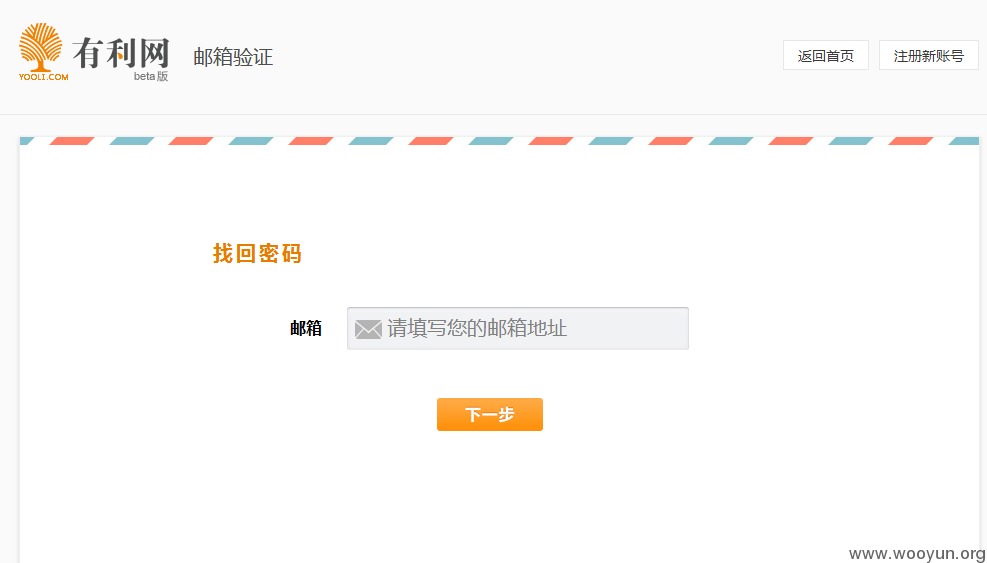Open 注册新账号 to register a new account
This screenshot has height=563, width=987.
pos(928,55)
